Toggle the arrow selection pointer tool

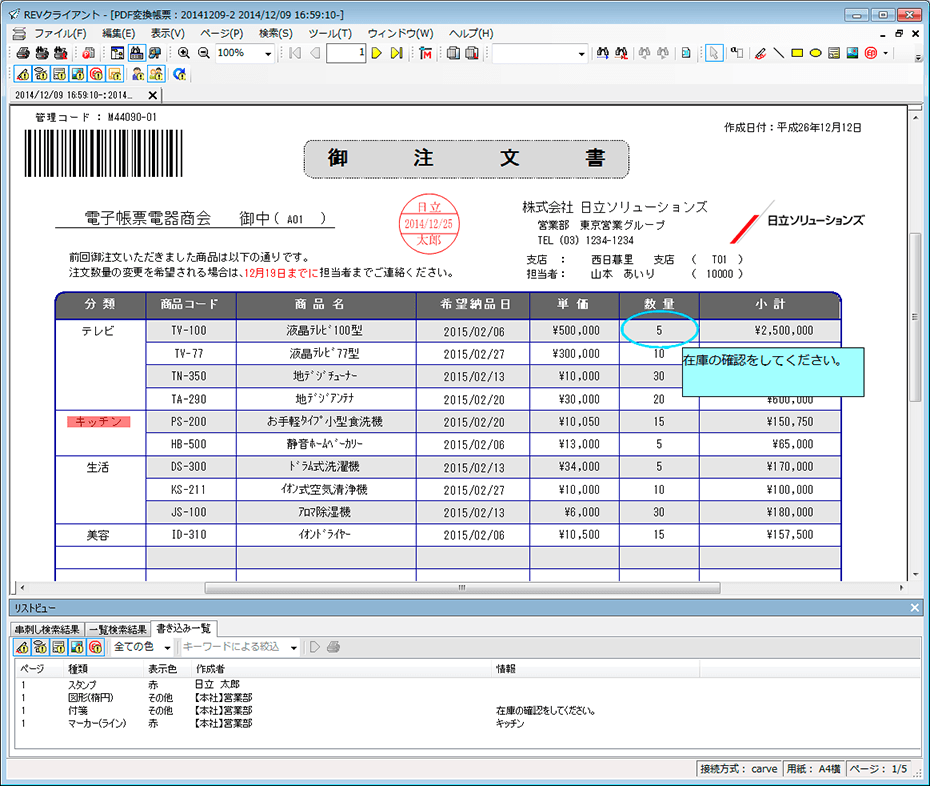pyautogui.click(x=714, y=53)
